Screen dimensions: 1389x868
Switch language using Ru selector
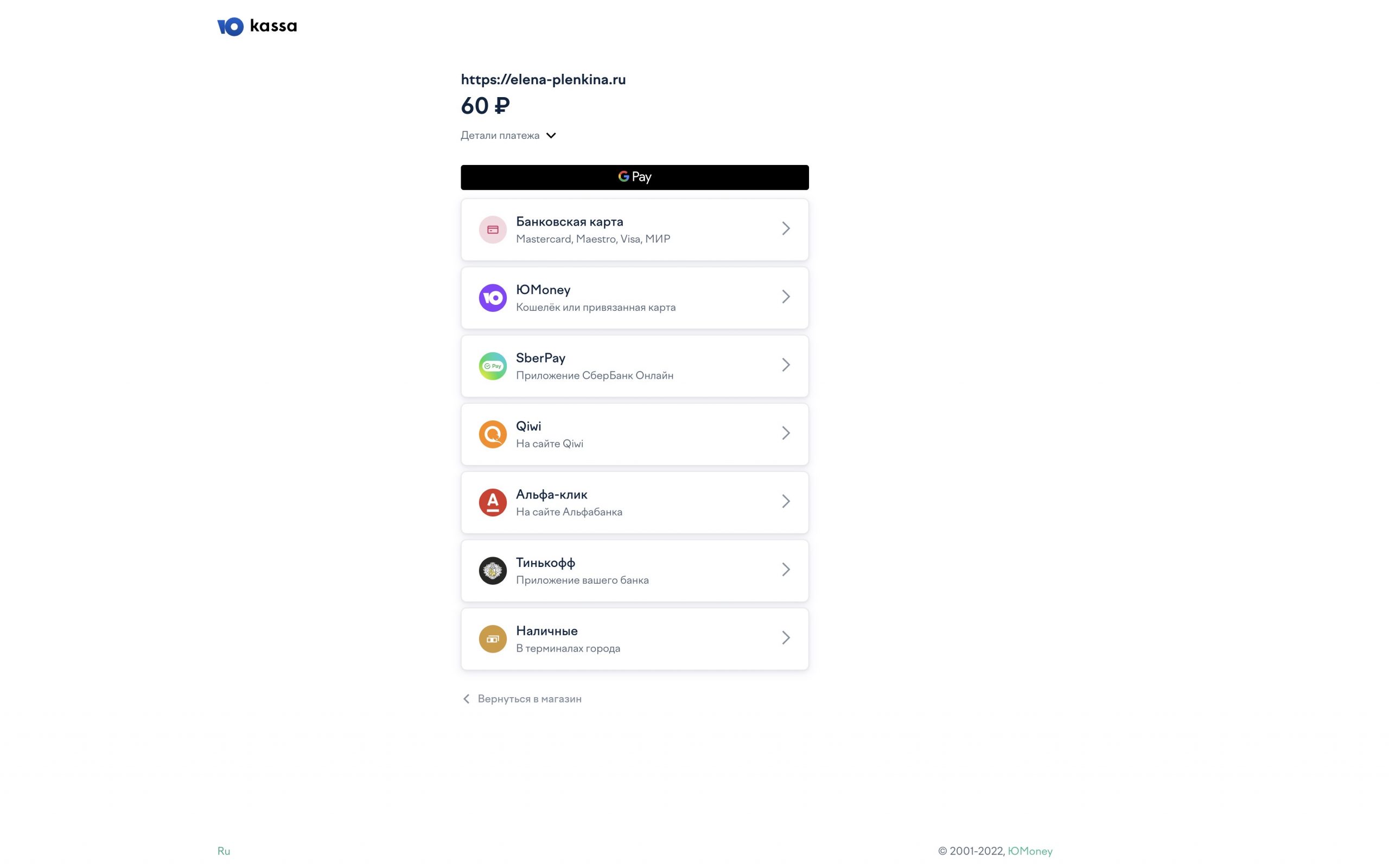[x=224, y=851]
